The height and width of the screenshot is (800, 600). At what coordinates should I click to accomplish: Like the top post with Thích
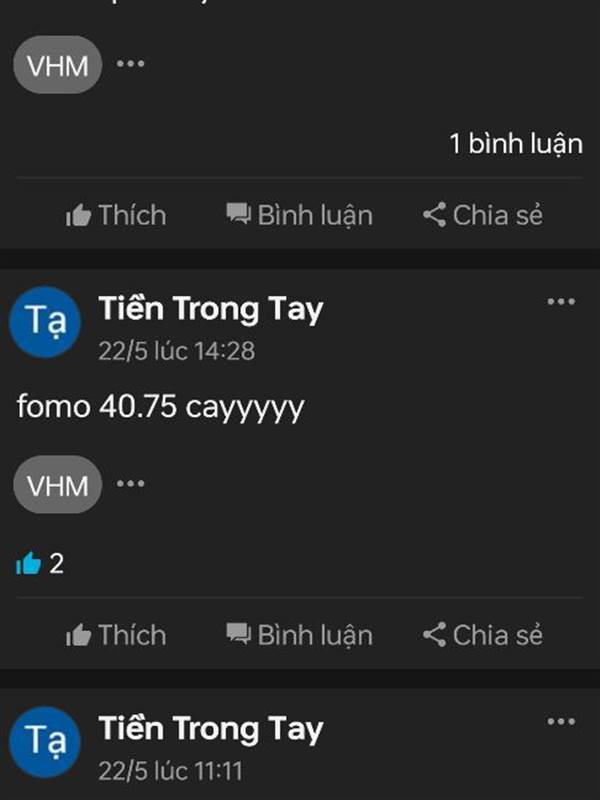[x=116, y=215]
